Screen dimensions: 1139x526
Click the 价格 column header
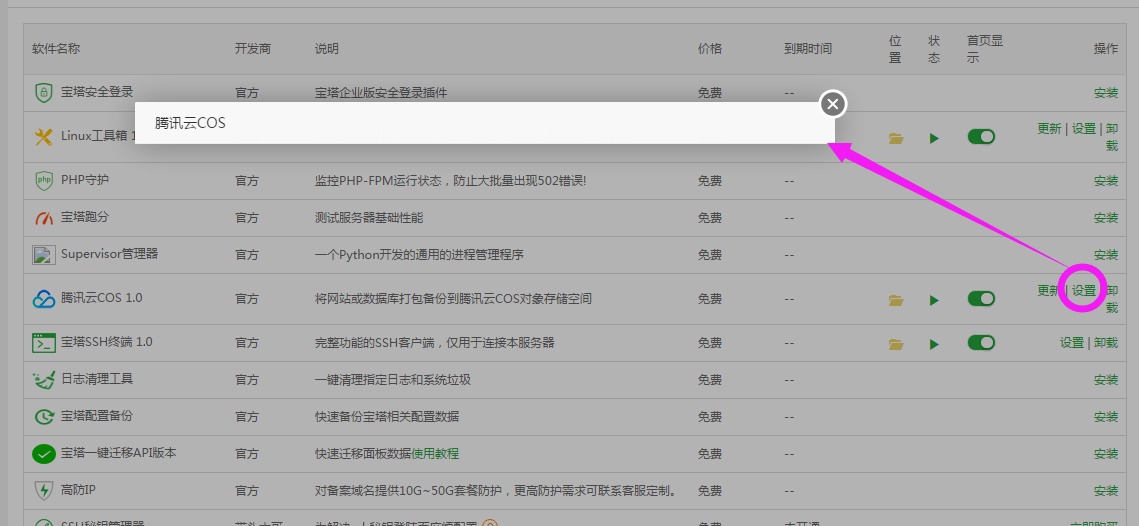click(710, 49)
